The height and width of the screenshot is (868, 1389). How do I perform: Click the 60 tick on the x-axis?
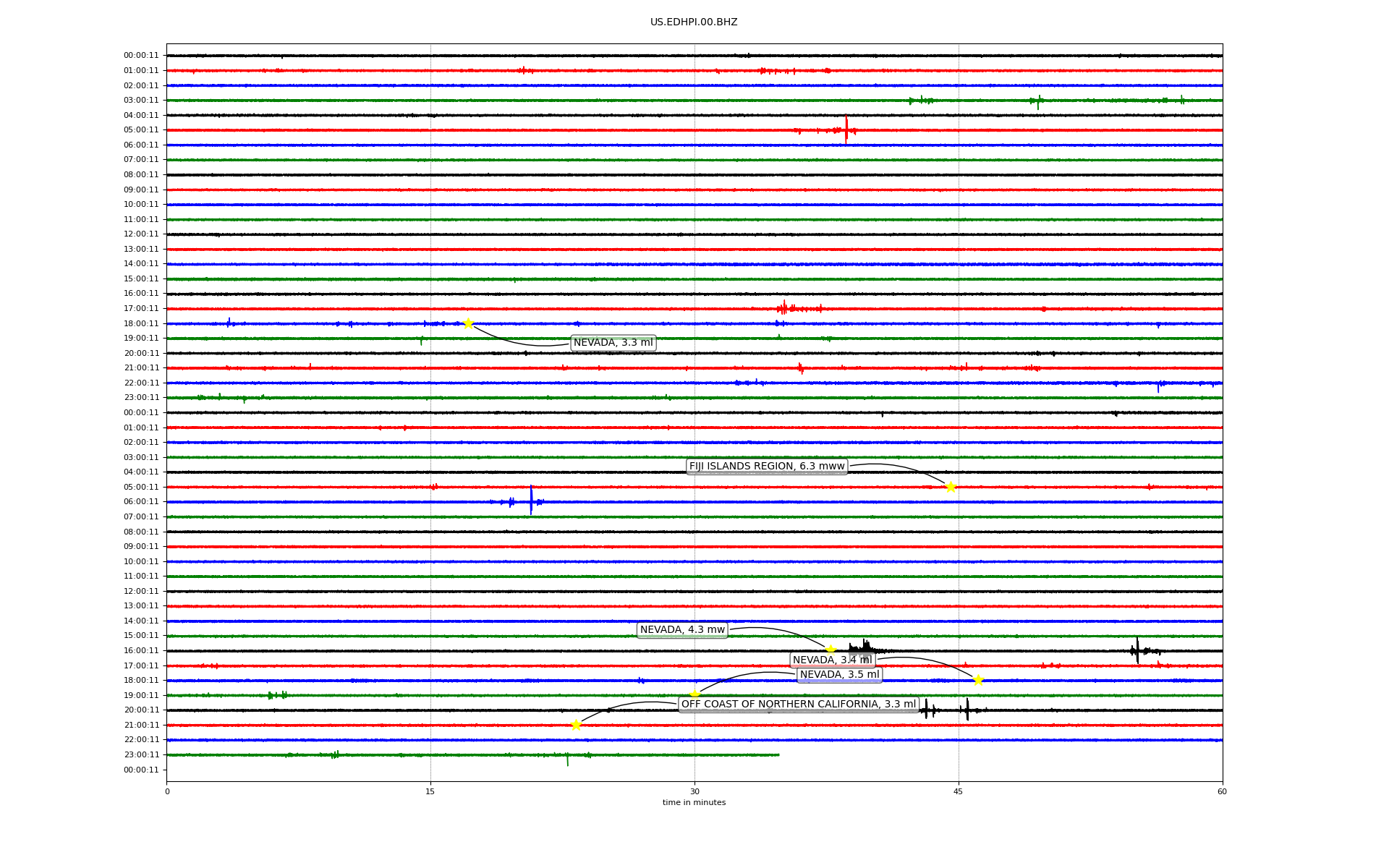click(x=1222, y=791)
